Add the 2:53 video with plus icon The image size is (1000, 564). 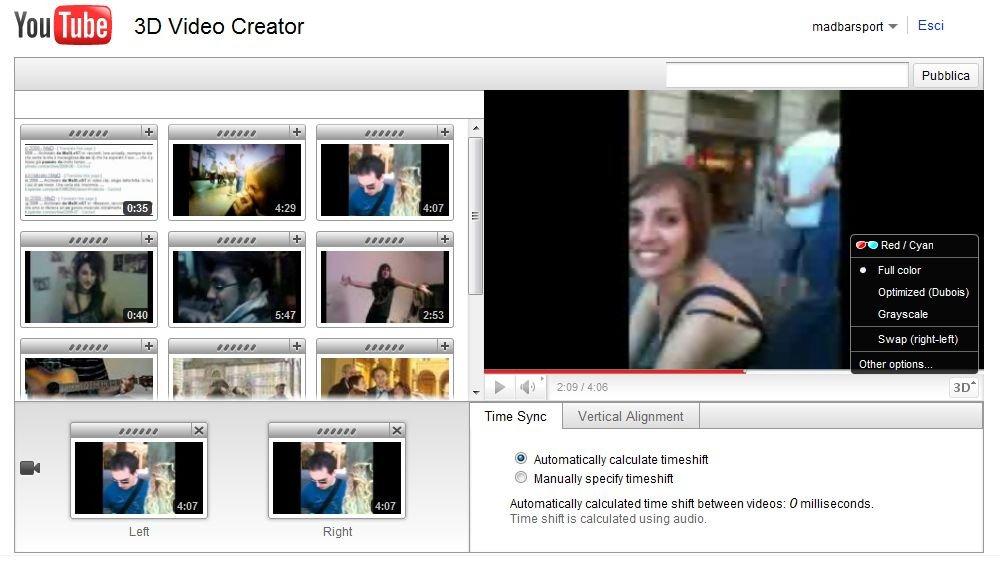[445, 239]
